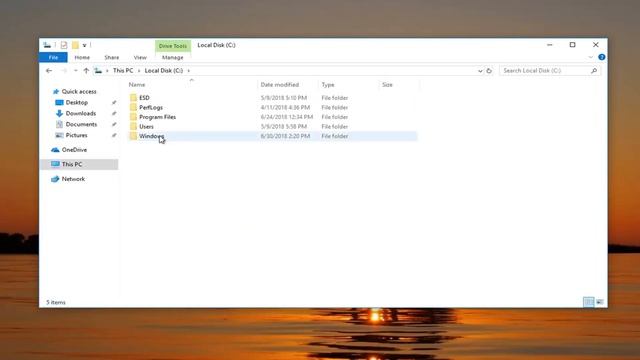
Task: Click the Properties quick access toolbar icon
Action: pyautogui.click(x=64, y=45)
